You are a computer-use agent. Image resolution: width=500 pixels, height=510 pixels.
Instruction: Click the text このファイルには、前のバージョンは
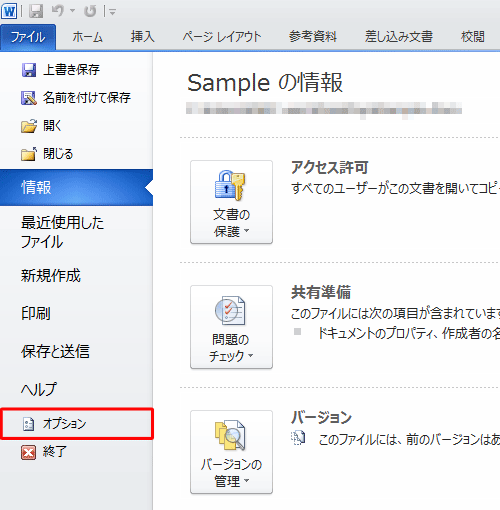[409, 439]
